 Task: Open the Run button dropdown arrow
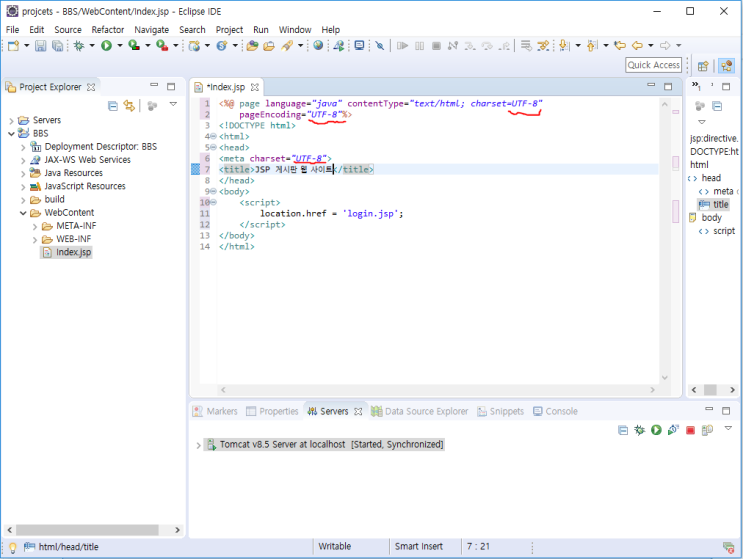click(120, 45)
